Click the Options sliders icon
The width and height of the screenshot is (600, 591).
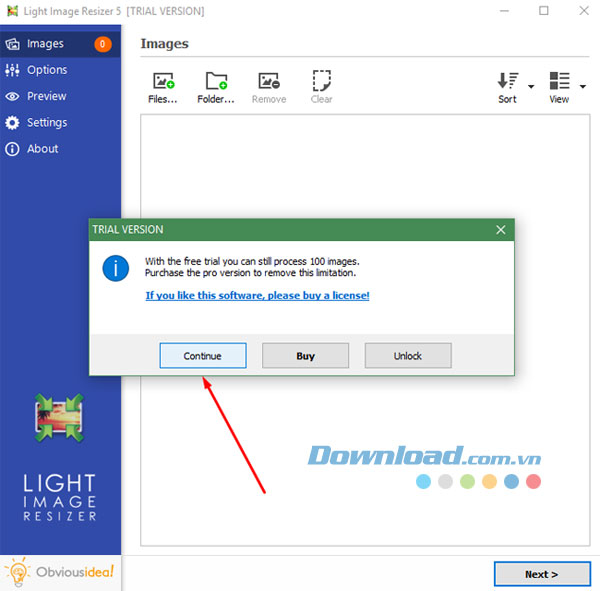tap(12, 70)
